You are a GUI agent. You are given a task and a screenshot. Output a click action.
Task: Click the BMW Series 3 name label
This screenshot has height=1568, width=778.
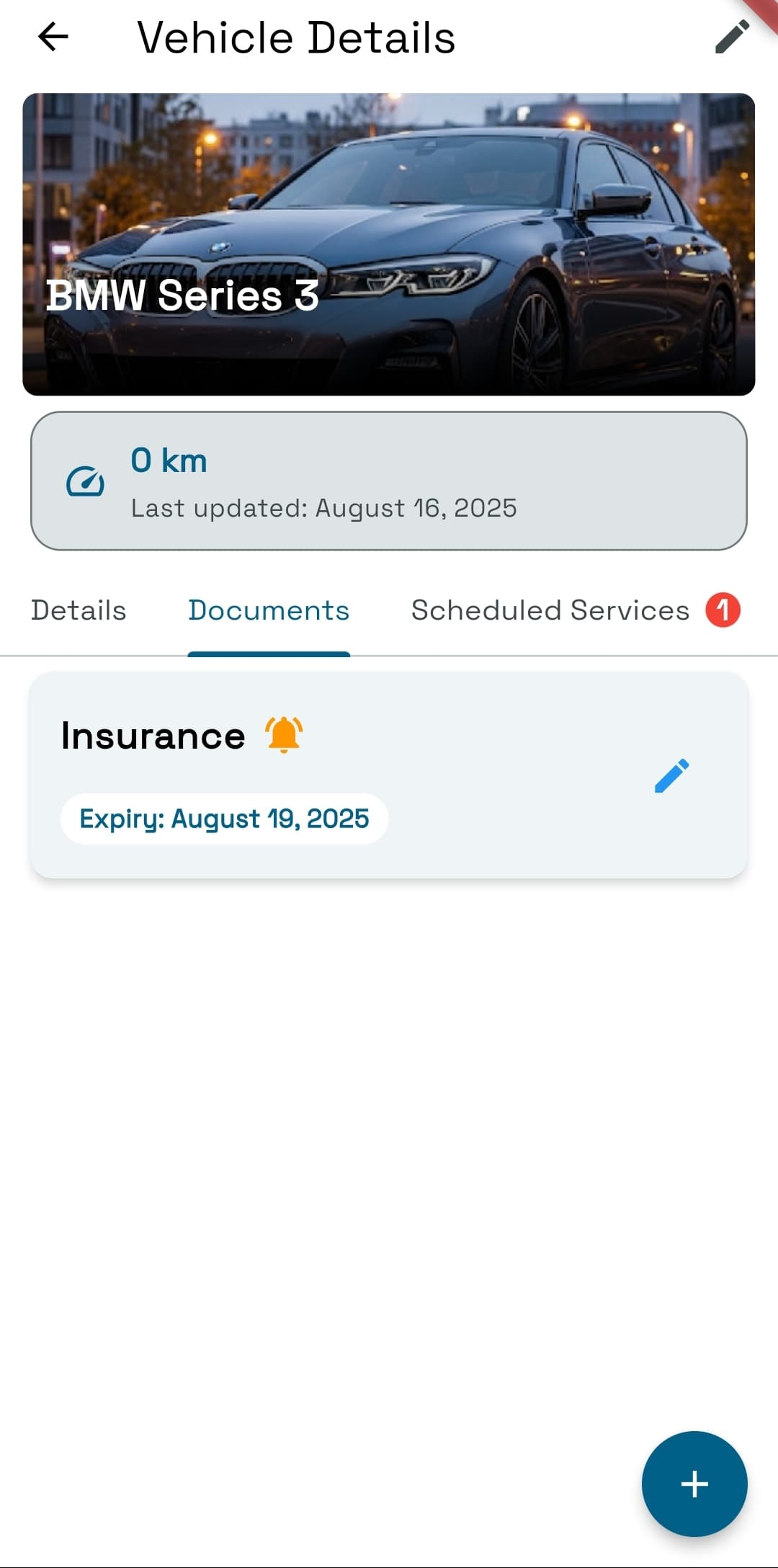[182, 295]
